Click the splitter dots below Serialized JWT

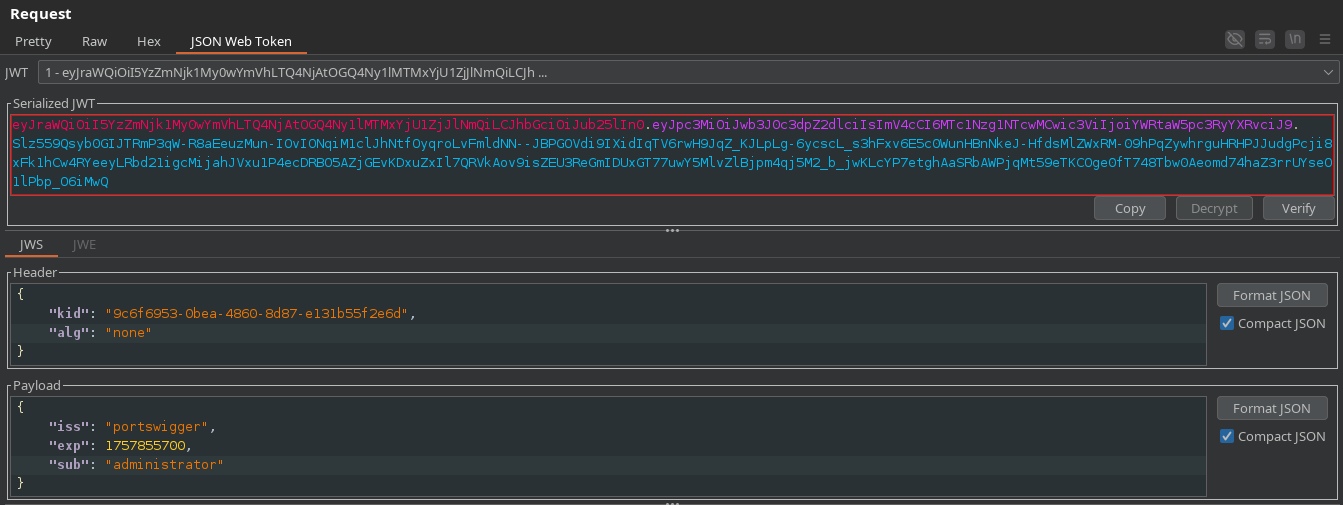(x=672, y=230)
